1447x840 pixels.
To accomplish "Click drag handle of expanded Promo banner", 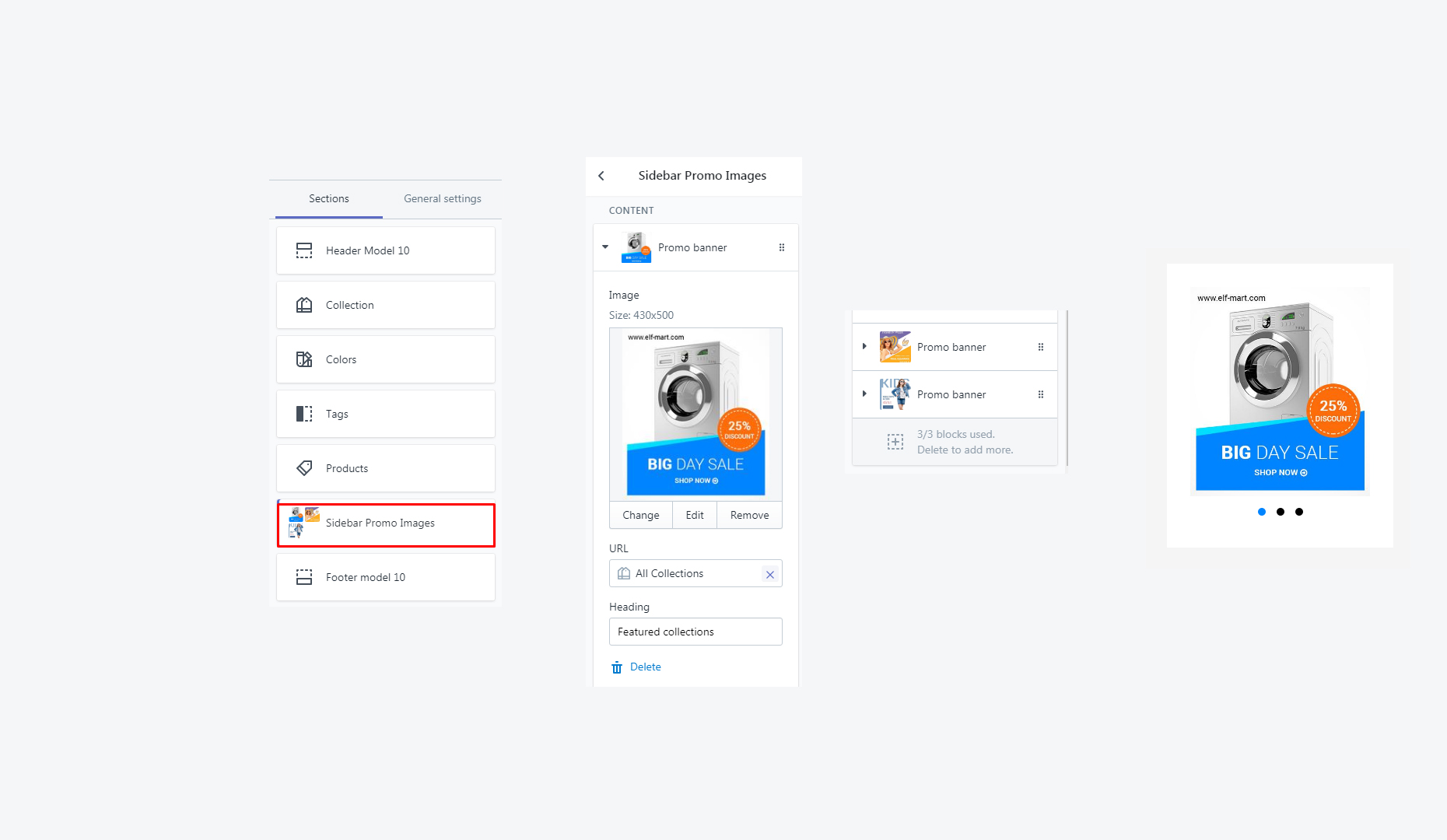I will pyautogui.click(x=782, y=247).
